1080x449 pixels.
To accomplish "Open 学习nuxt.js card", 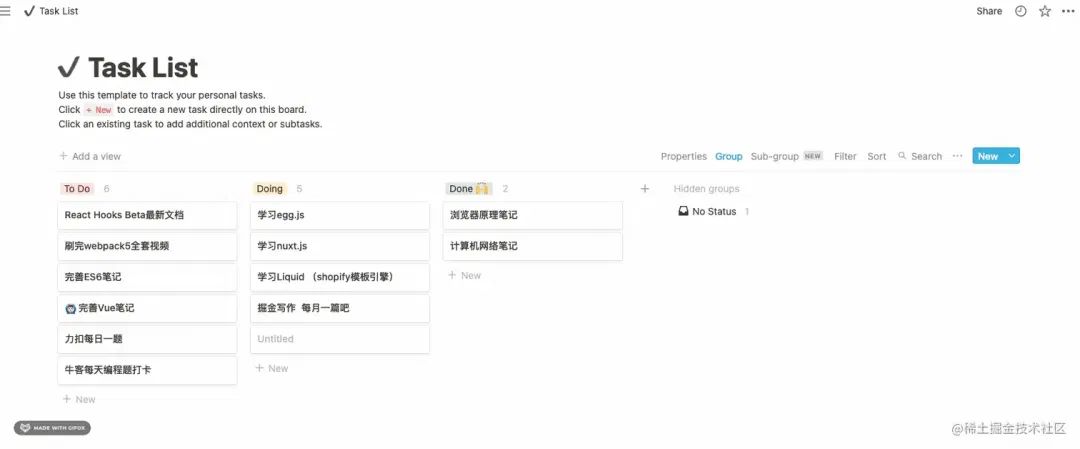I will tap(340, 247).
